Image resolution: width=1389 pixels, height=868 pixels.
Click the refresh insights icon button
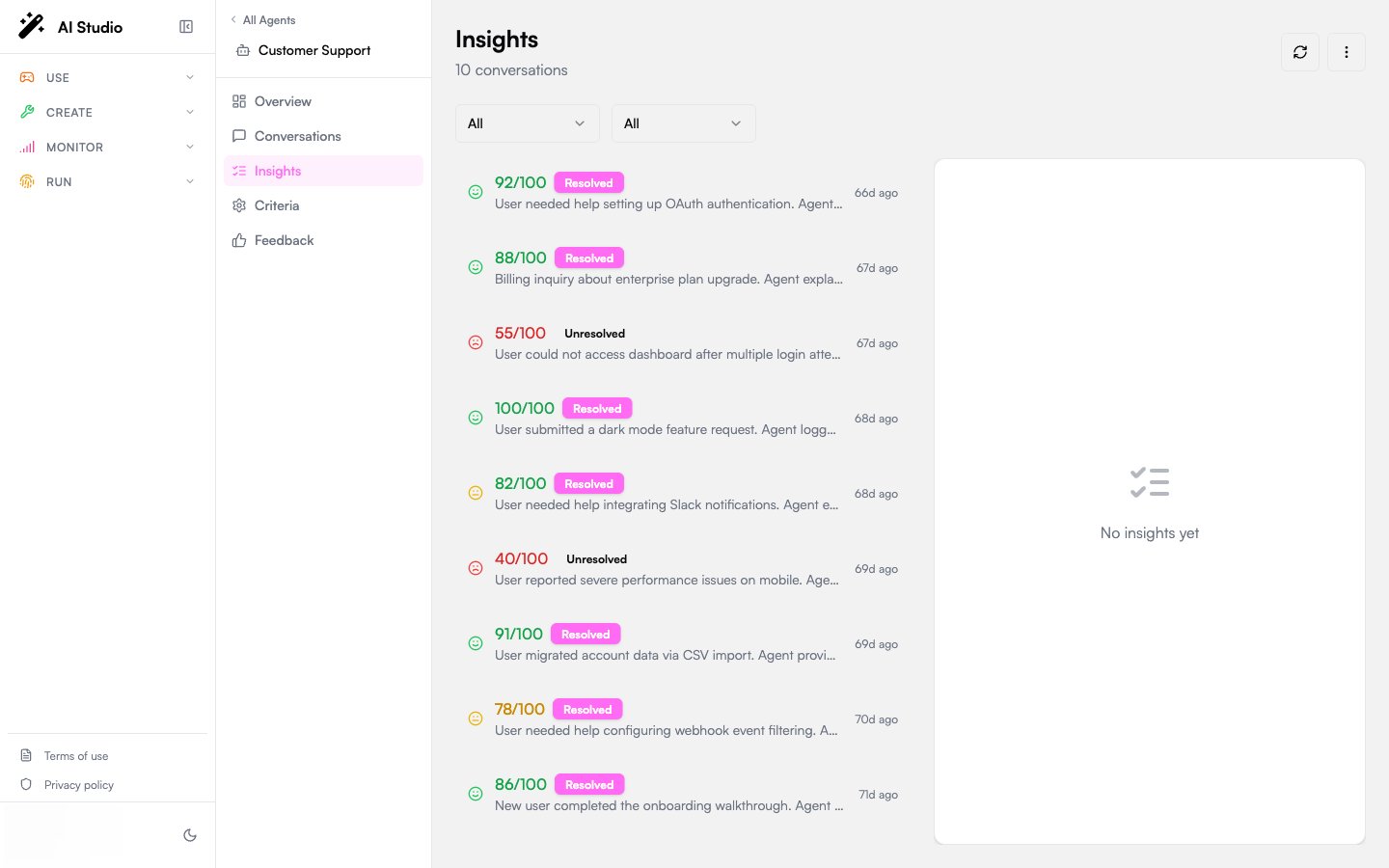1300,52
